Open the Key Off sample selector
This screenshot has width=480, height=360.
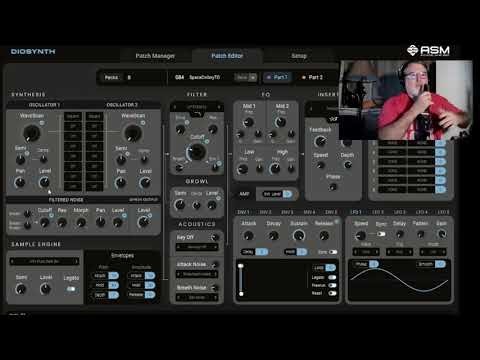pos(197,247)
